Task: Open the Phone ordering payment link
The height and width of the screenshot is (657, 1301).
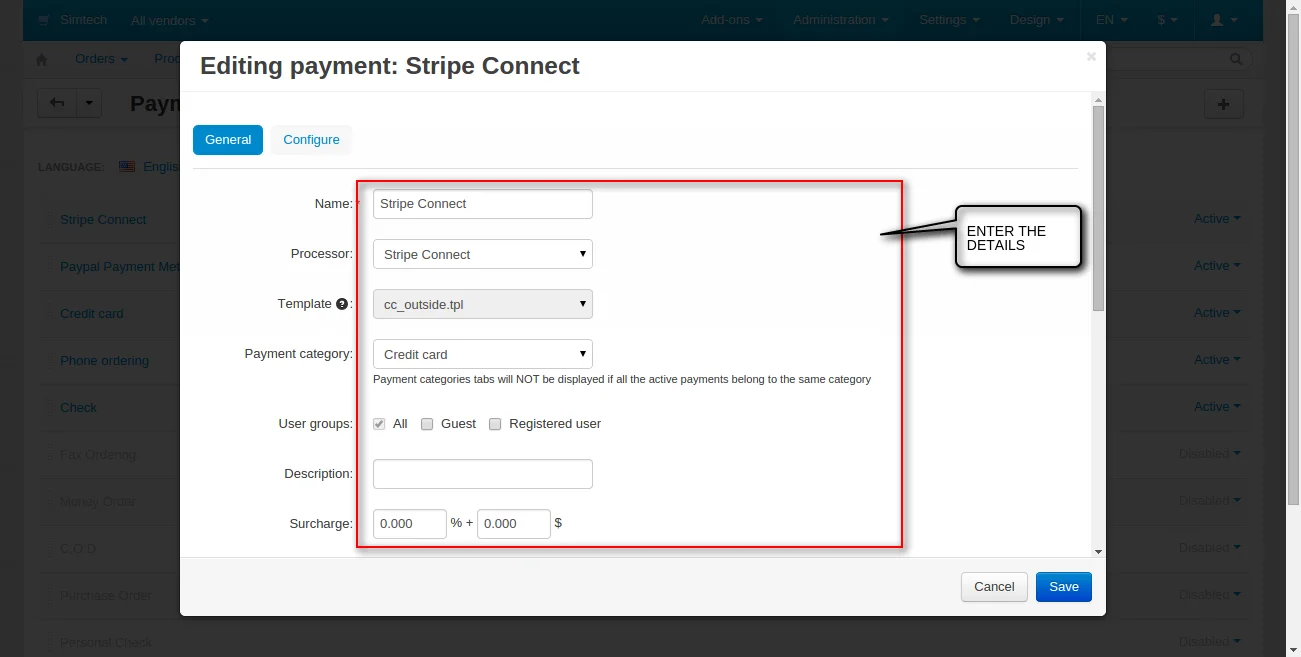Action: coord(104,361)
